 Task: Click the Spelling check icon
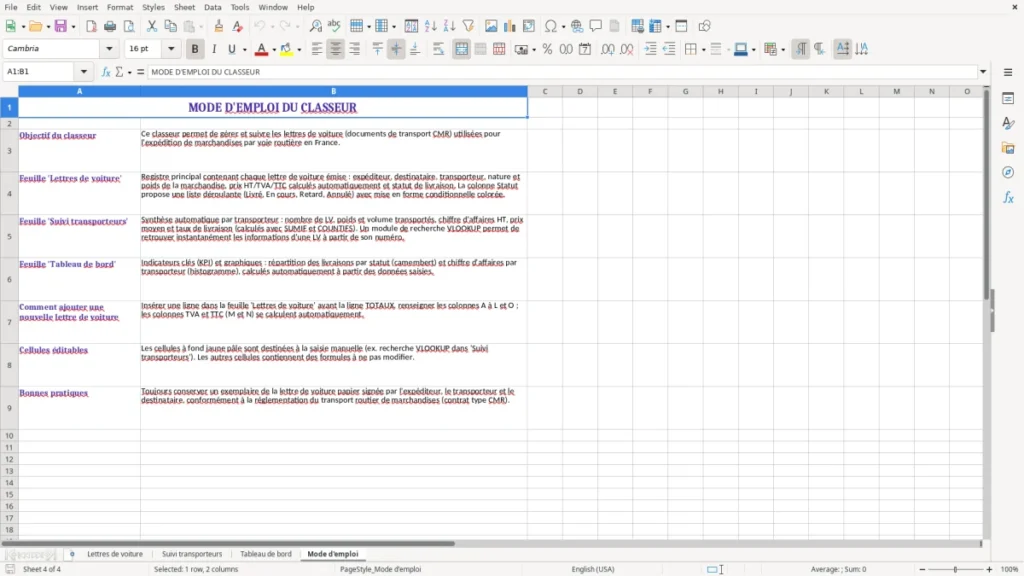click(334, 26)
